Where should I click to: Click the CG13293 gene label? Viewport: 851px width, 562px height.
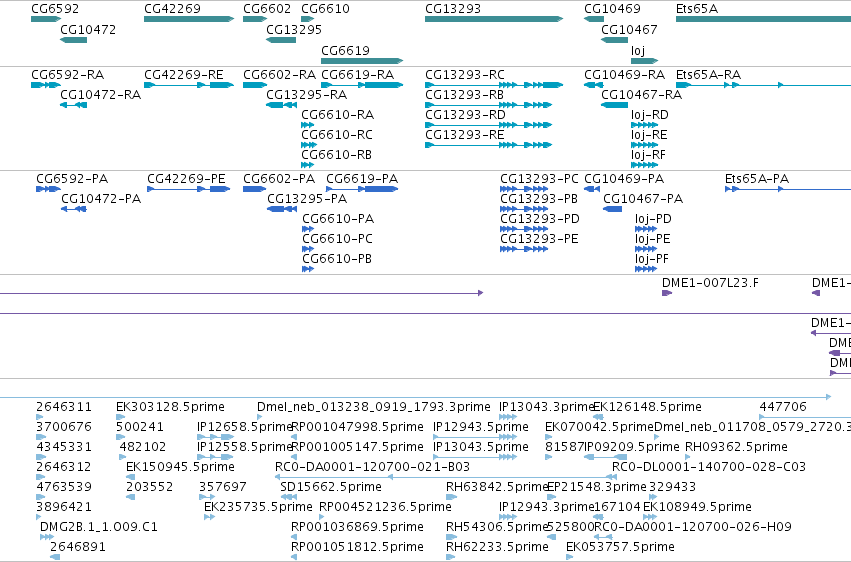tap(453, 9)
